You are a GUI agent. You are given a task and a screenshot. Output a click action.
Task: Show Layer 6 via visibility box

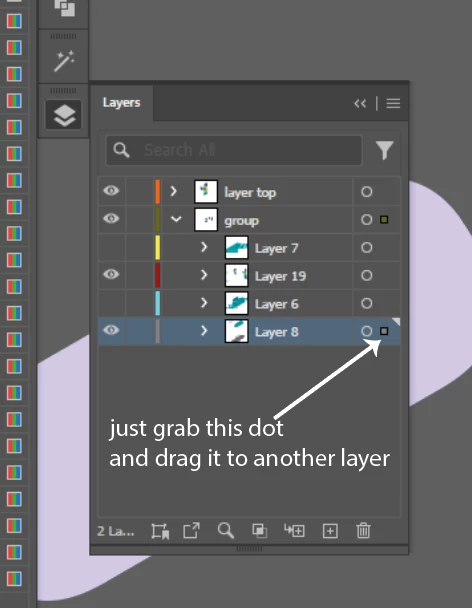(x=112, y=304)
